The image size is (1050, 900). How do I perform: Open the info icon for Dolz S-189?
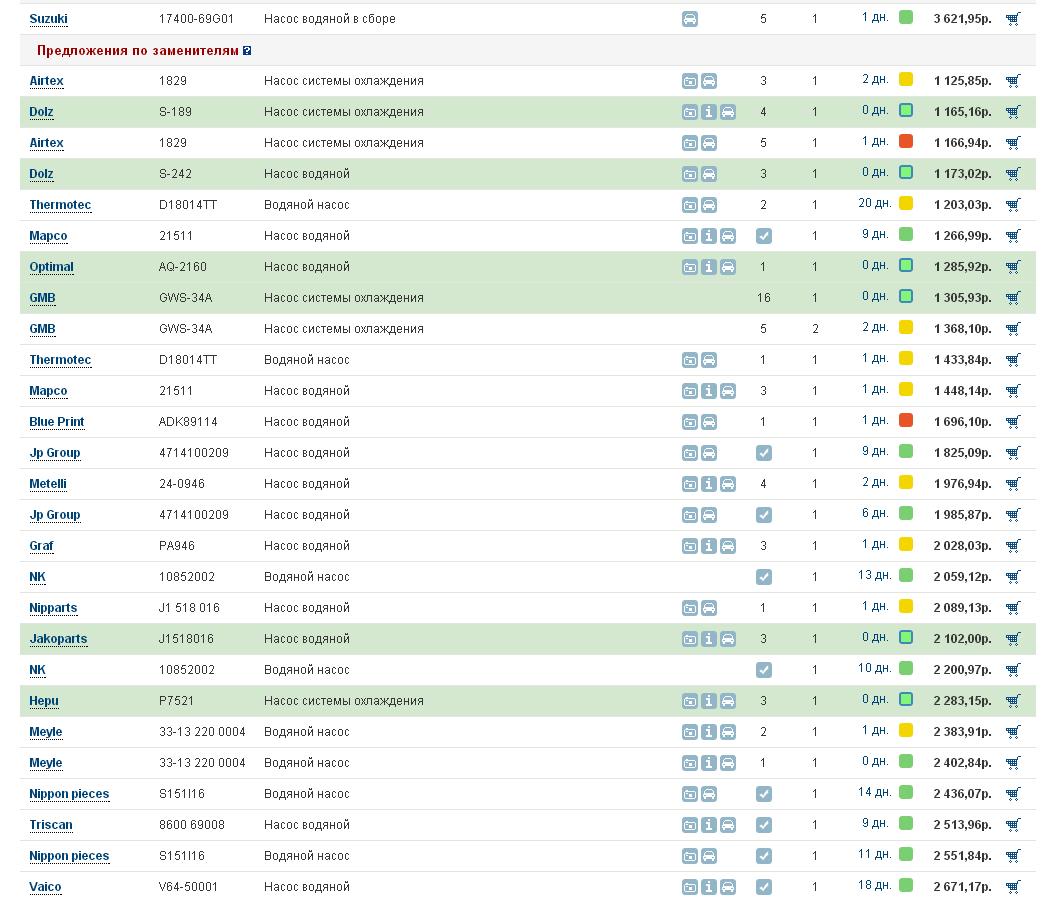(708, 112)
